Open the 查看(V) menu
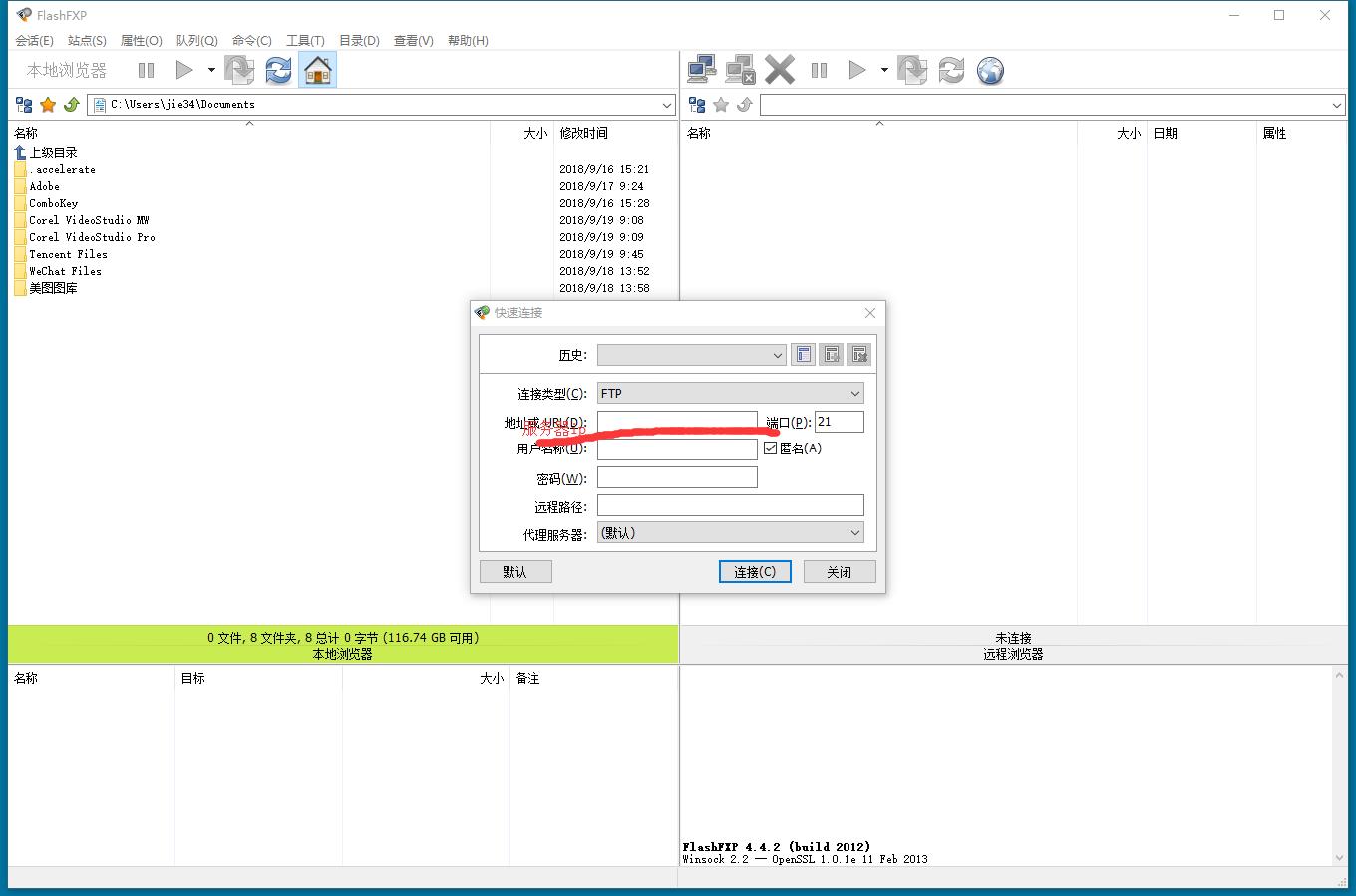The image size is (1356, 896). [414, 41]
